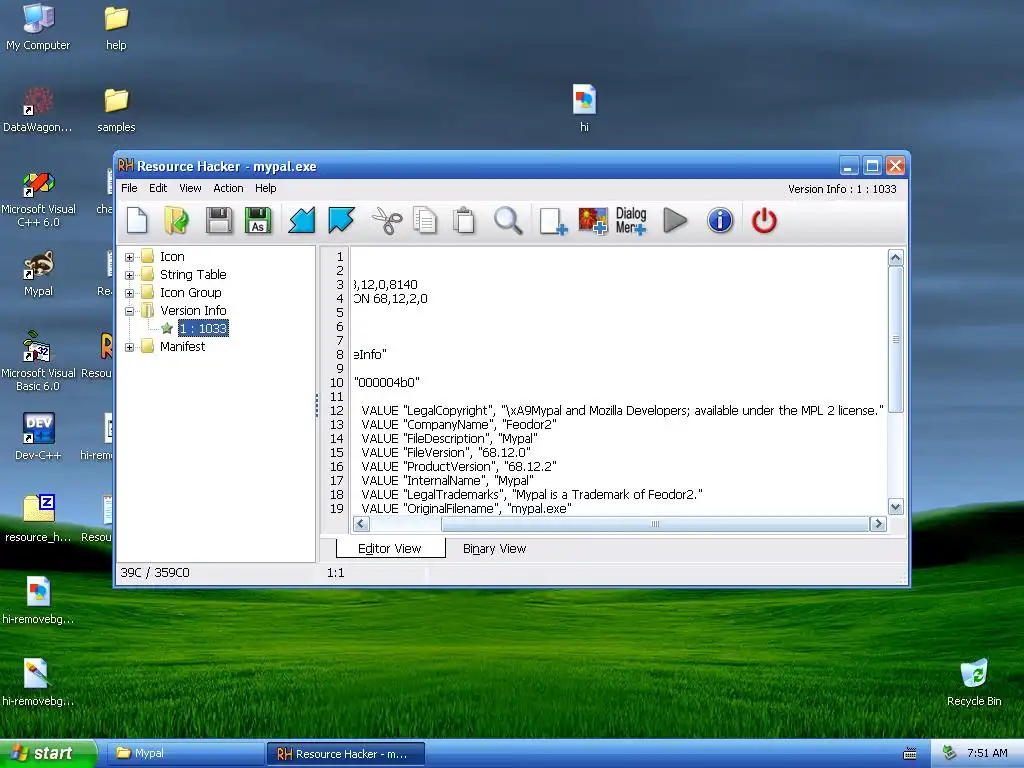Click the horizontal scrollbar thumb
Image resolution: width=1024 pixels, height=768 pixels.
coord(655,524)
